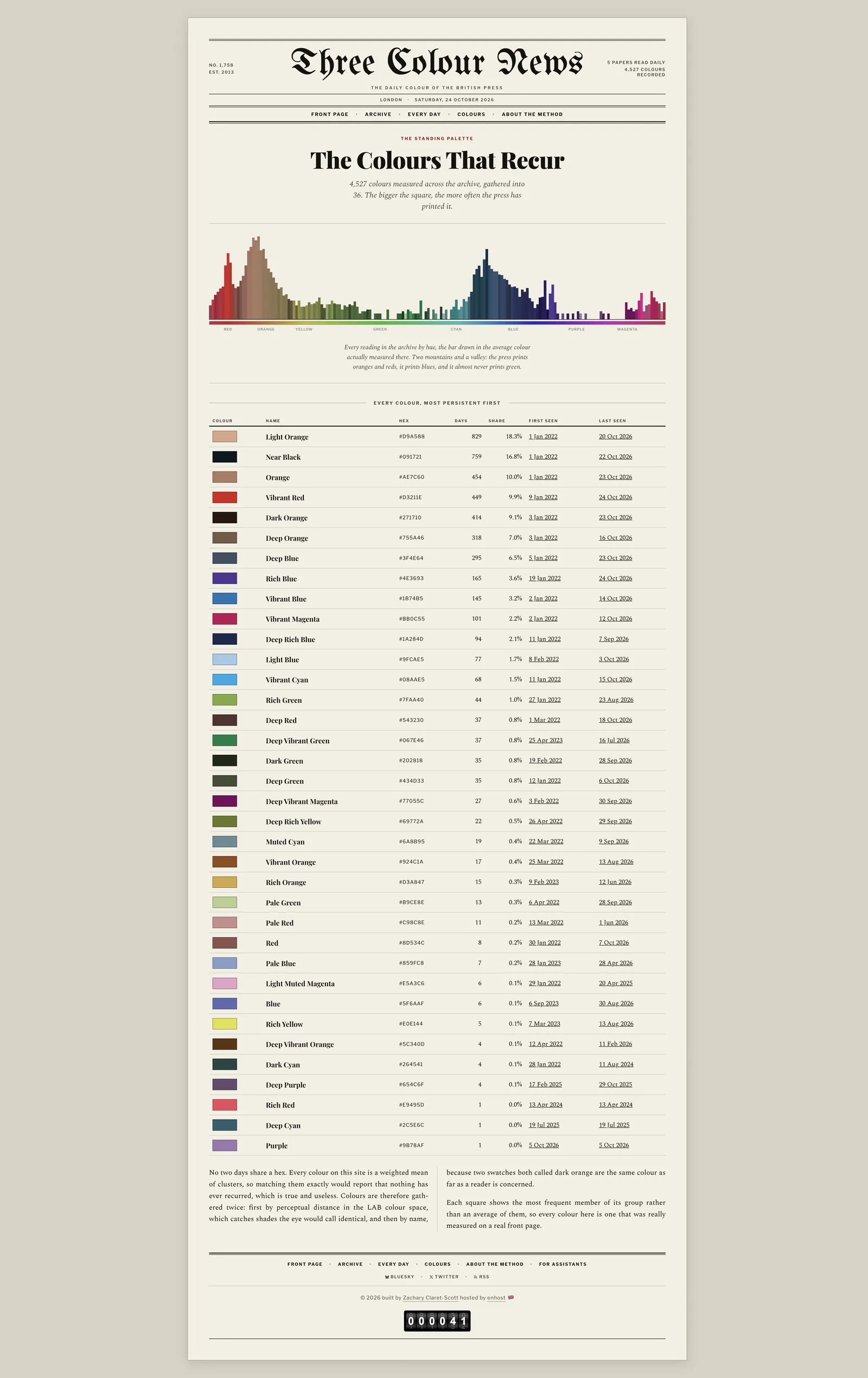Click the Vibrant Magenta colour swatch
Screen dimensions: 868x1378
click(224, 619)
